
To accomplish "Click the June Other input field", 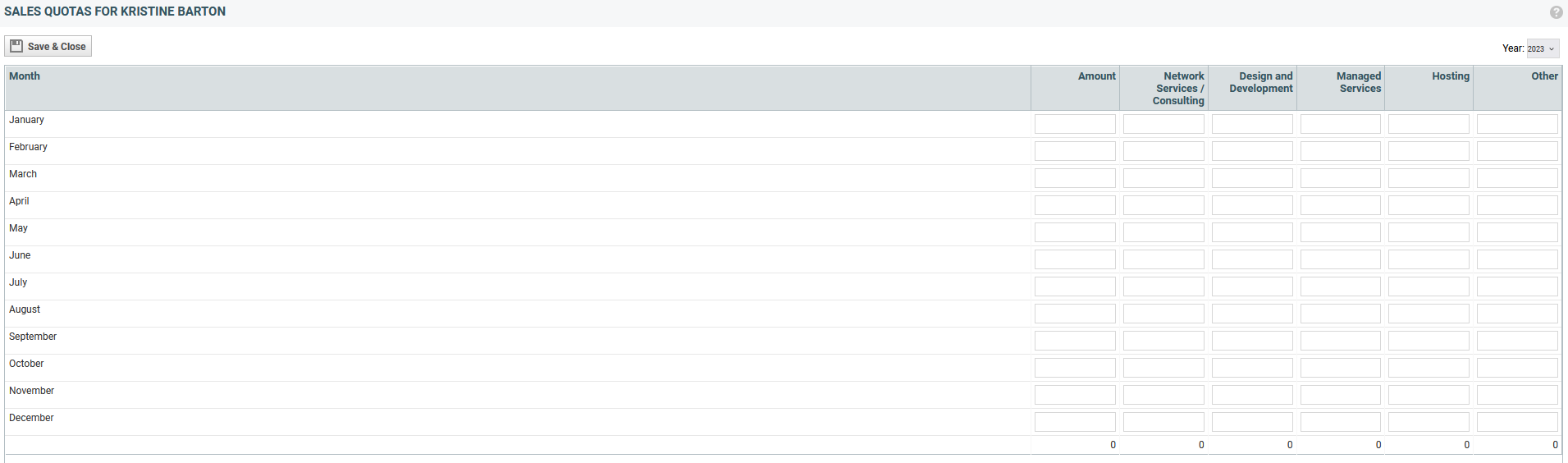I will (1517, 259).
